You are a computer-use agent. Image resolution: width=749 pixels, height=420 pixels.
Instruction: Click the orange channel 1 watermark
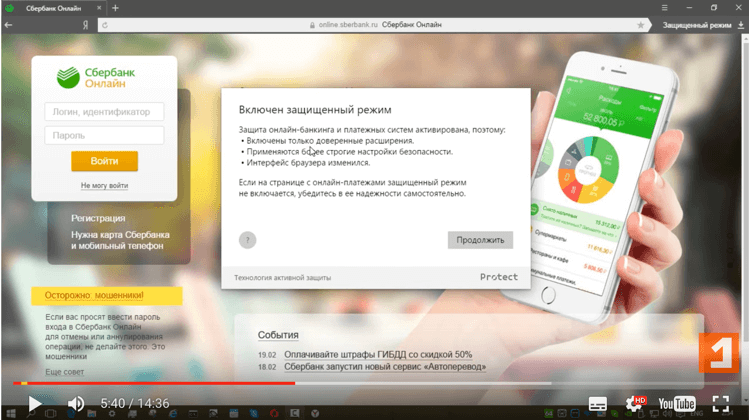click(719, 353)
